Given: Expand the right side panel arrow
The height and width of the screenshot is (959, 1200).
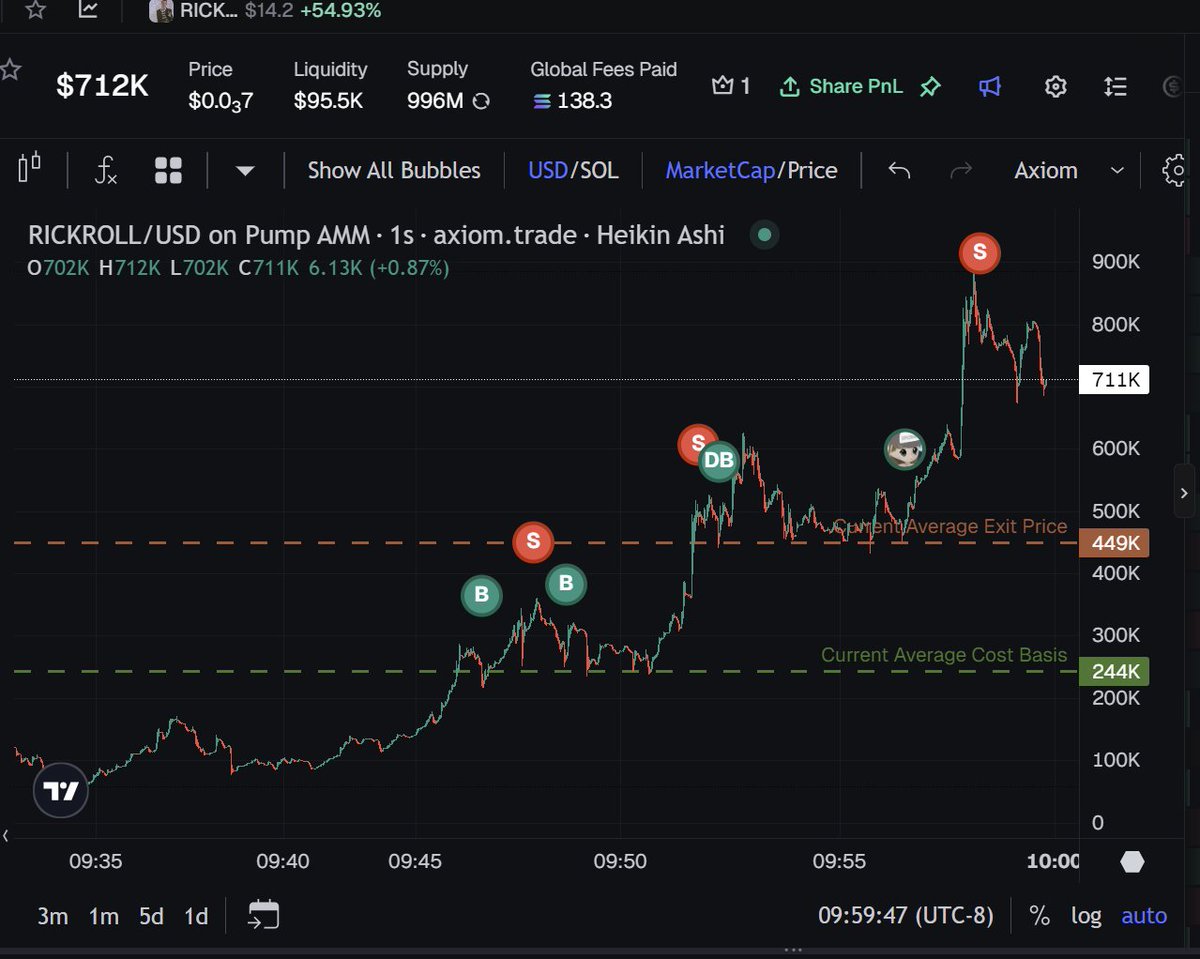Looking at the screenshot, I should pos(1185,493).
